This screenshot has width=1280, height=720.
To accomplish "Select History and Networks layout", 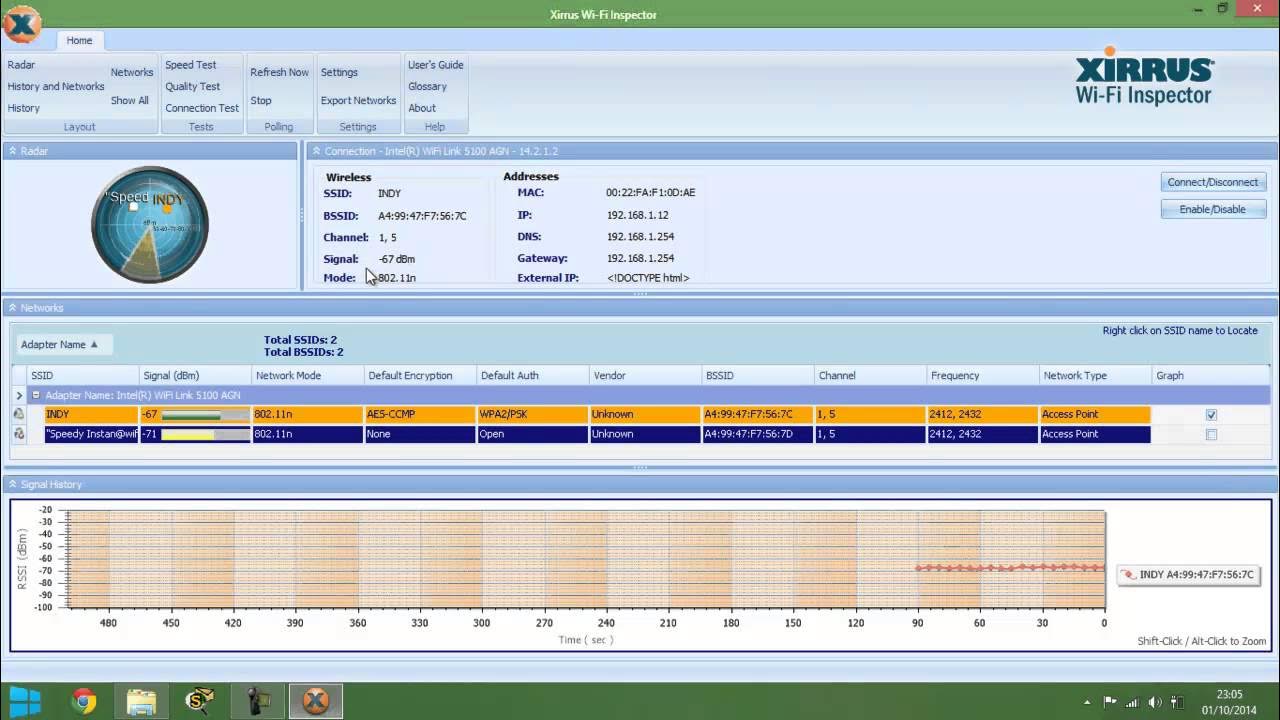I will pyautogui.click(x=56, y=86).
